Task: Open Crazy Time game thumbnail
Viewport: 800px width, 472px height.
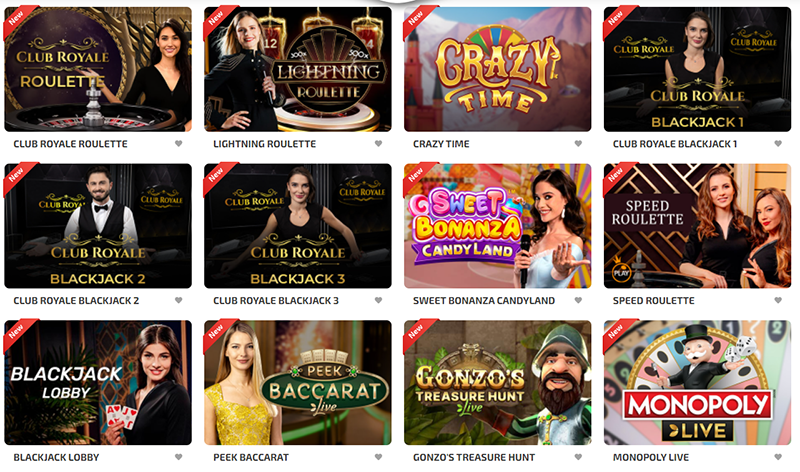Action: pyautogui.click(x=497, y=69)
